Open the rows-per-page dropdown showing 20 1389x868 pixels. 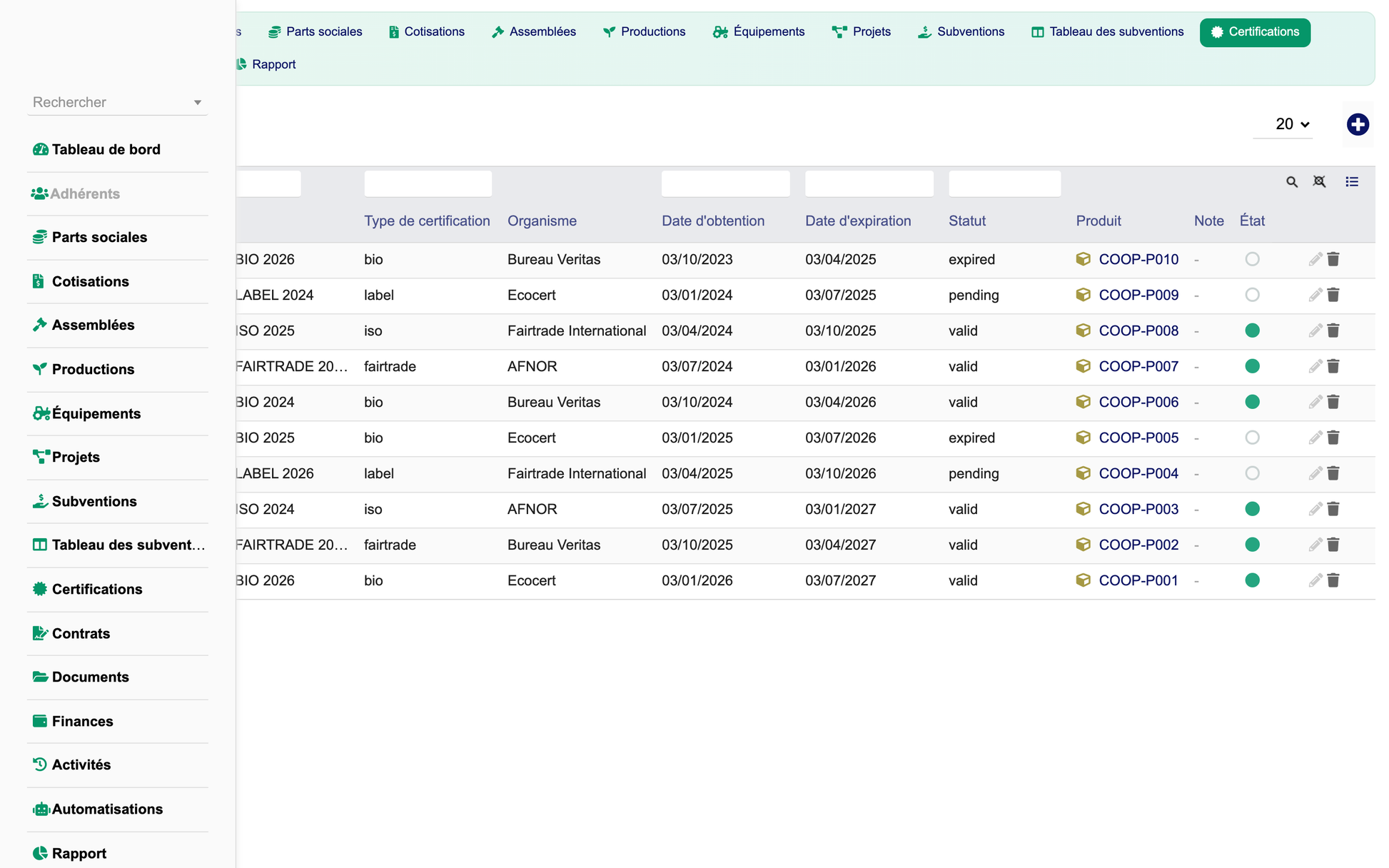[x=1283, y=124]
